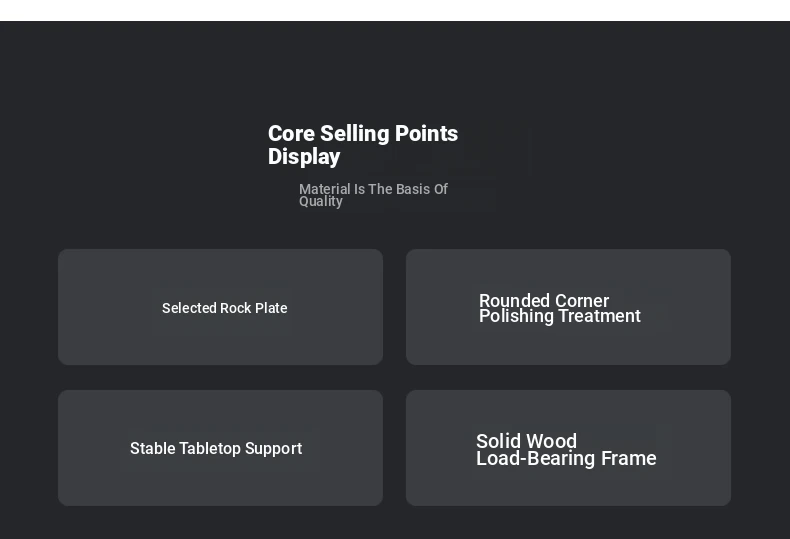Click the word 'Quality' in the subtitle
The height and width of the screenshot is (539, 790).
pyautogui.click(x=321, y=201)
